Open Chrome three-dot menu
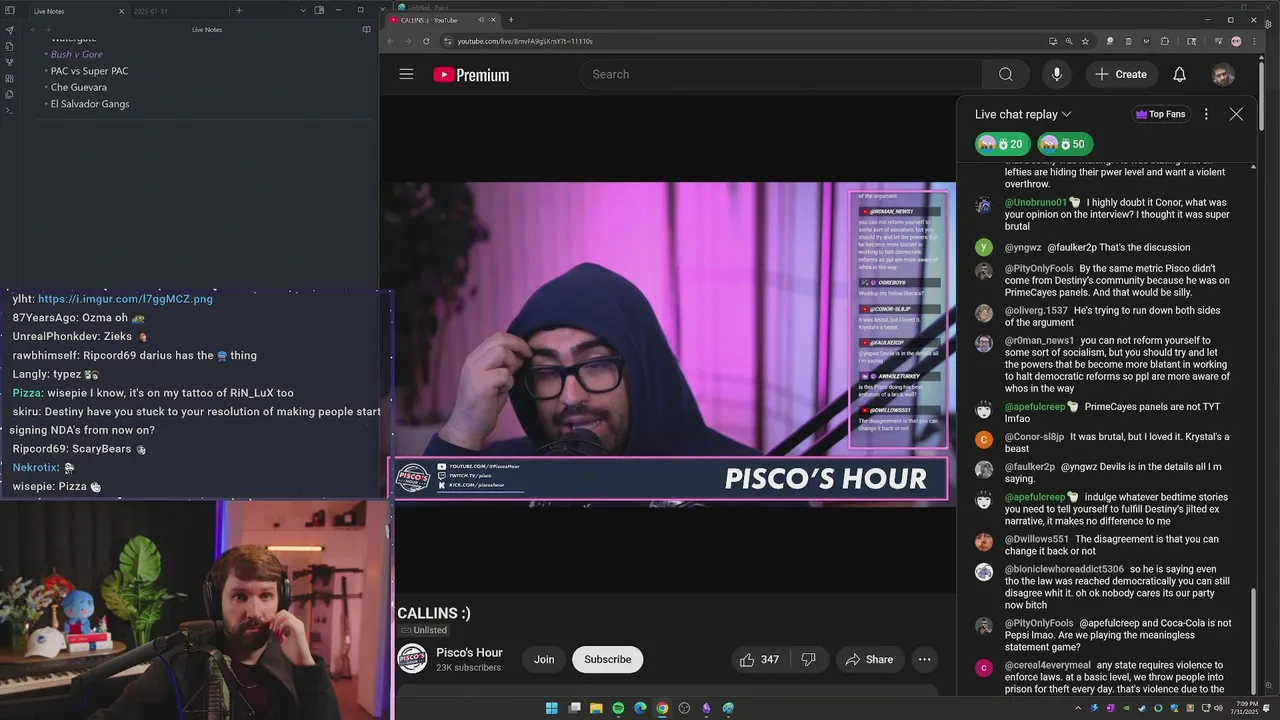This screenshot has height=720, width=1280. pyautogui.click(x=1254, y=41)
